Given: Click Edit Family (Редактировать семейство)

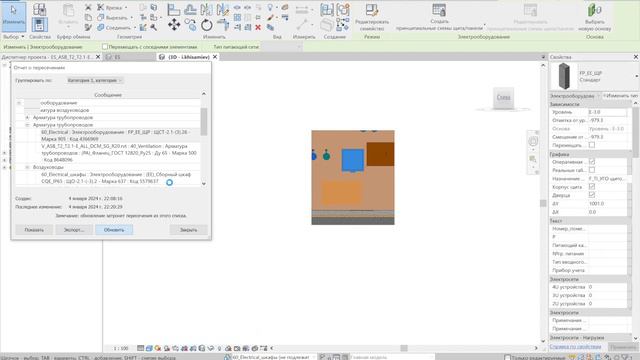Looking at the screenshot, I should coord(372,17).
